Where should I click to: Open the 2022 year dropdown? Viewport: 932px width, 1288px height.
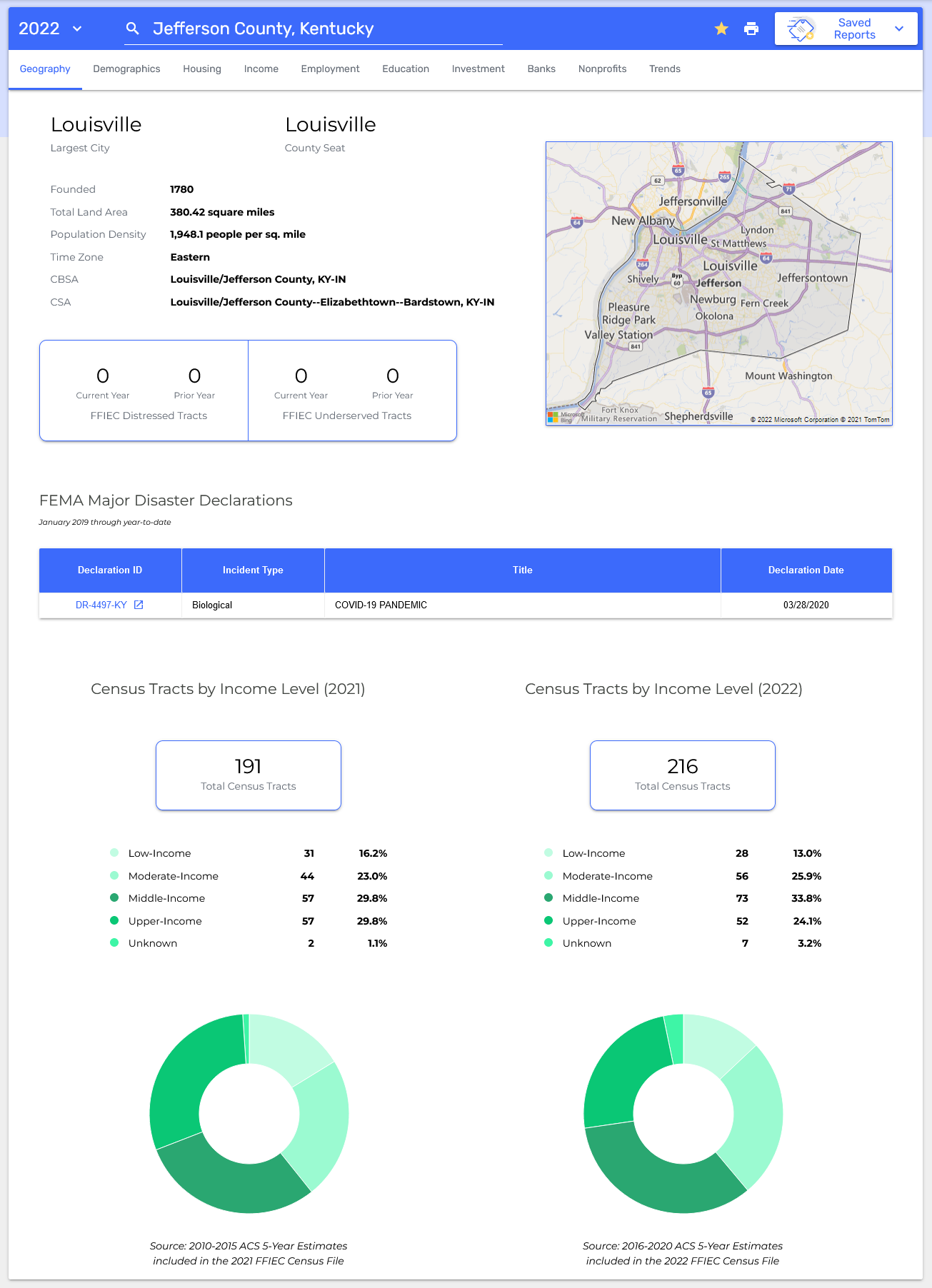click(51, 29)
